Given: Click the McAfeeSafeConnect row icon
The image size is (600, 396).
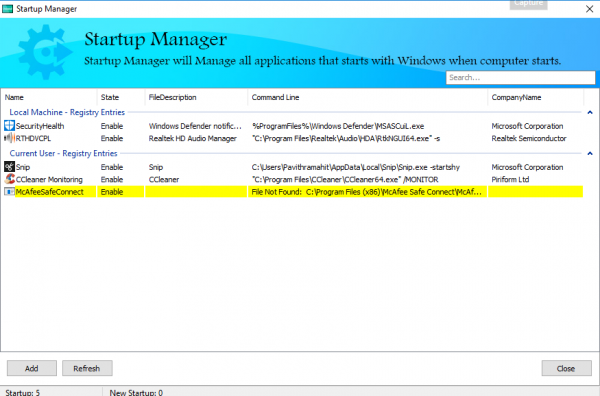Looking at the screenshot, I should tap(9, 191).
